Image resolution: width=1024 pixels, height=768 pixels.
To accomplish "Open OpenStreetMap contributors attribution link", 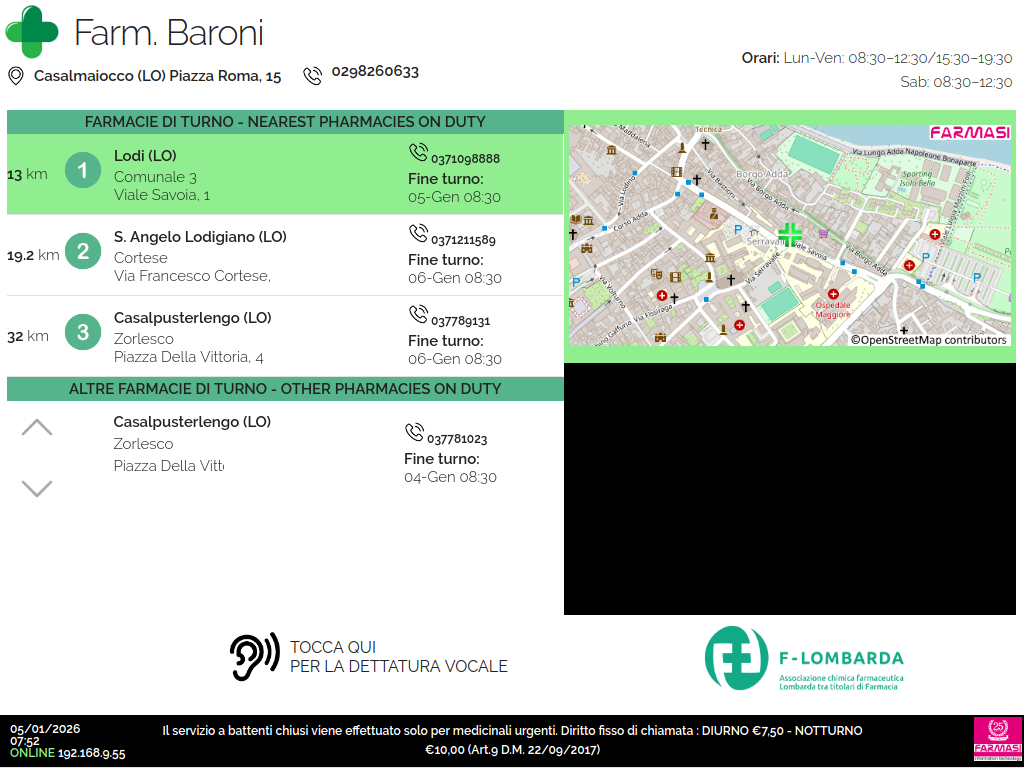I will click(x=928, y=340).
